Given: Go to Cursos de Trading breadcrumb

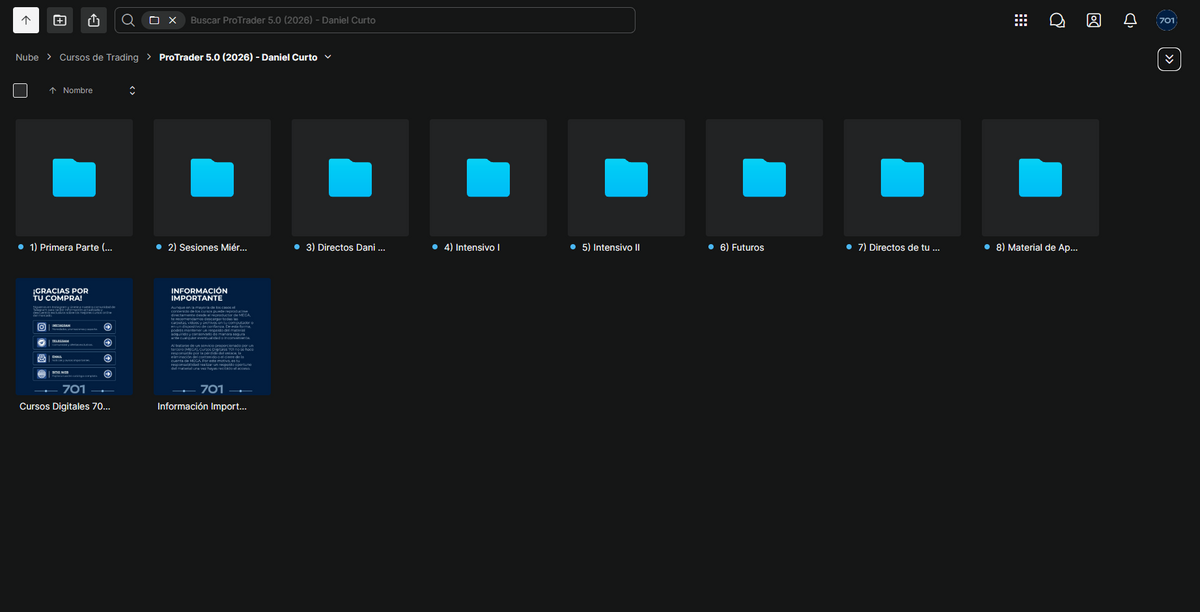Looking at the screenshot, I should tap(99, 57).
